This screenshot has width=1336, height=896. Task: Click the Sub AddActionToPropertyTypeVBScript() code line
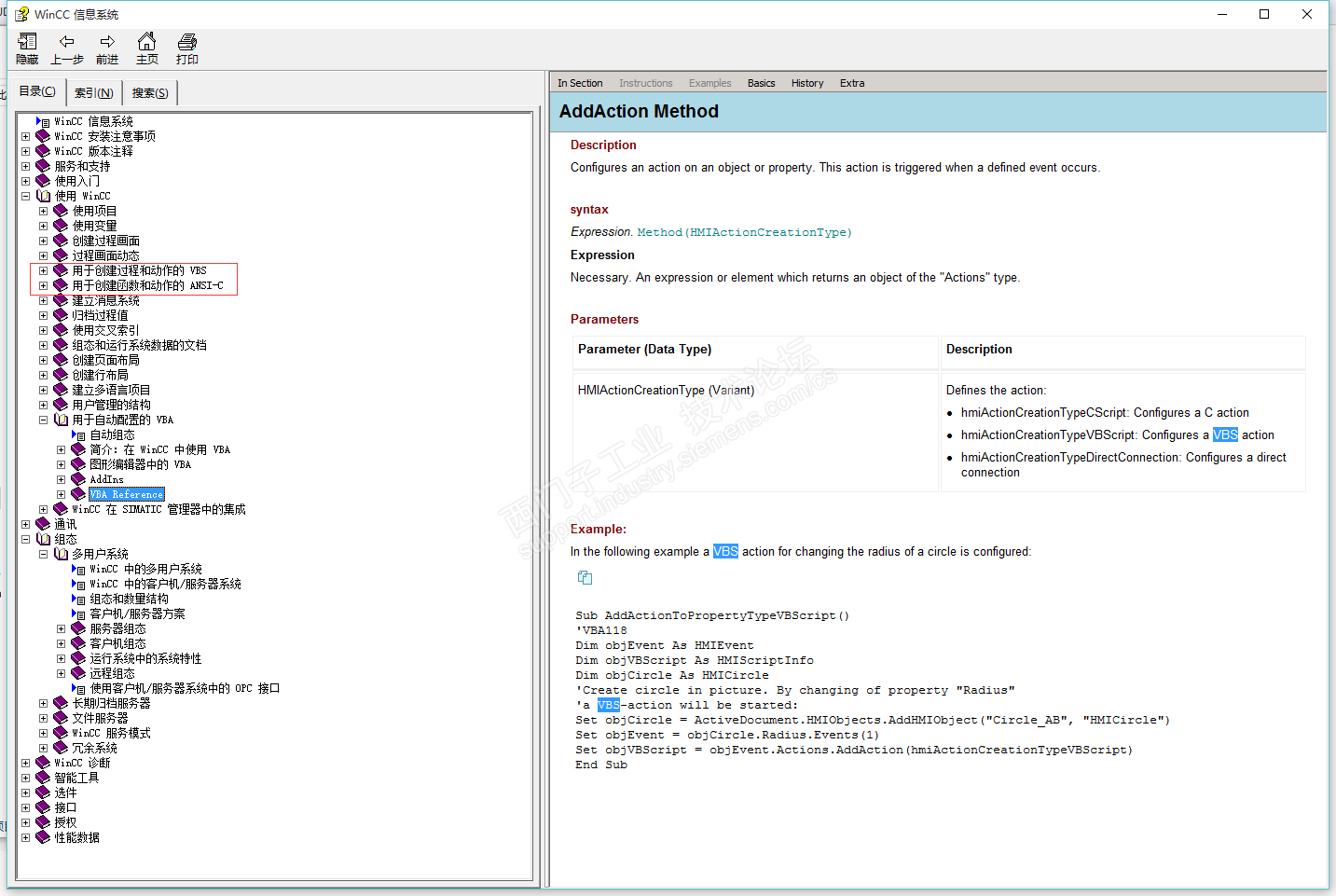(x=712, y=615)
